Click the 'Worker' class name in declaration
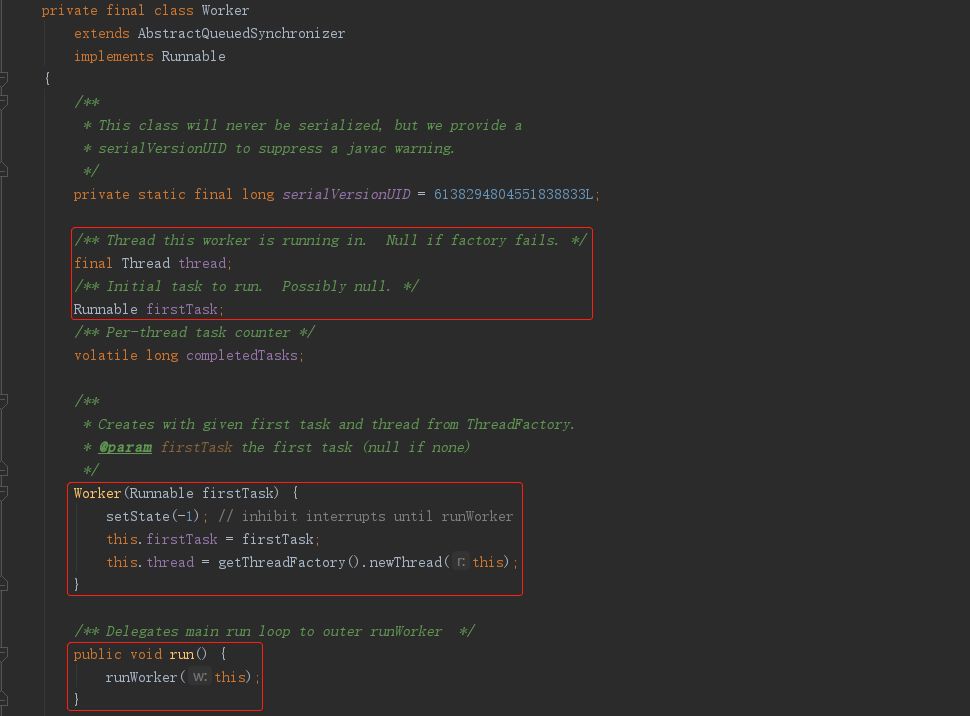The height and width of the screenshot is (716, 970). [225, 11]
